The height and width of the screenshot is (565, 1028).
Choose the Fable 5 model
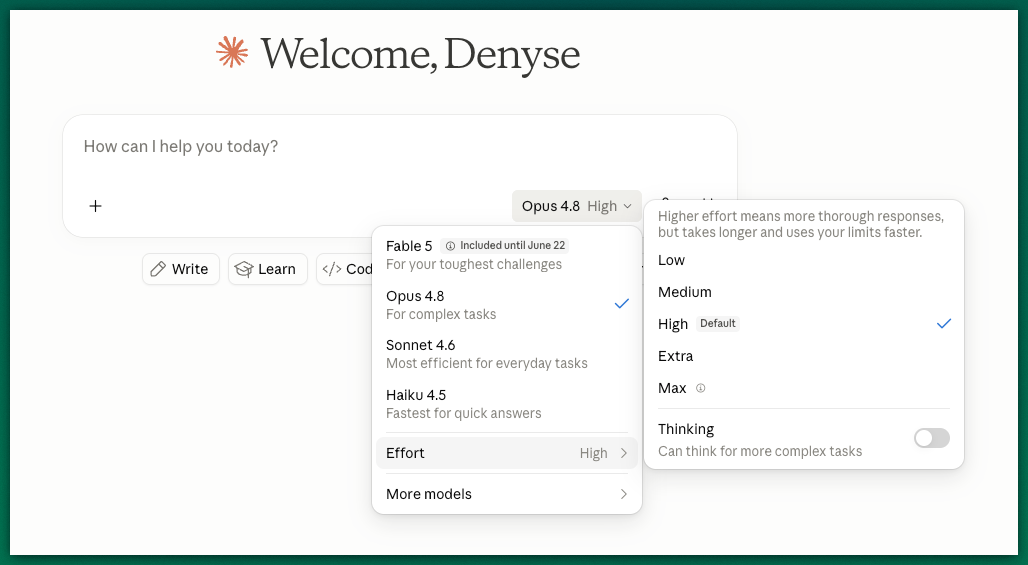click(x=507, y=254)
